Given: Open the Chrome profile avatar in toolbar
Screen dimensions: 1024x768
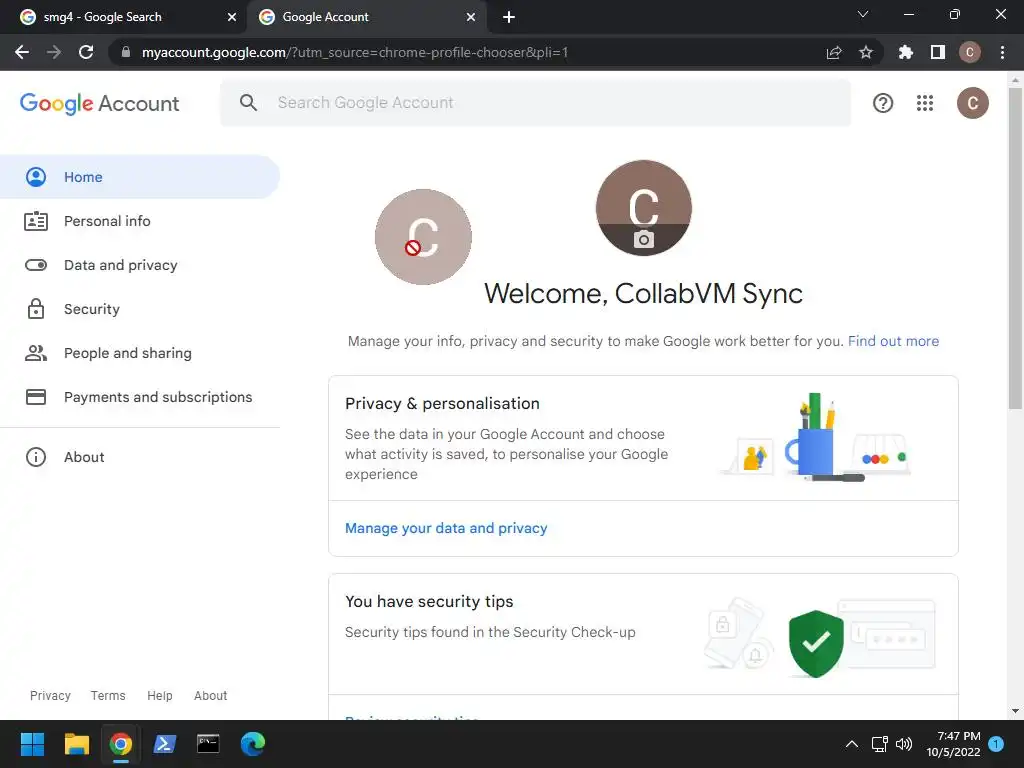Looking at the screenshot, I should tap(970, 52).
